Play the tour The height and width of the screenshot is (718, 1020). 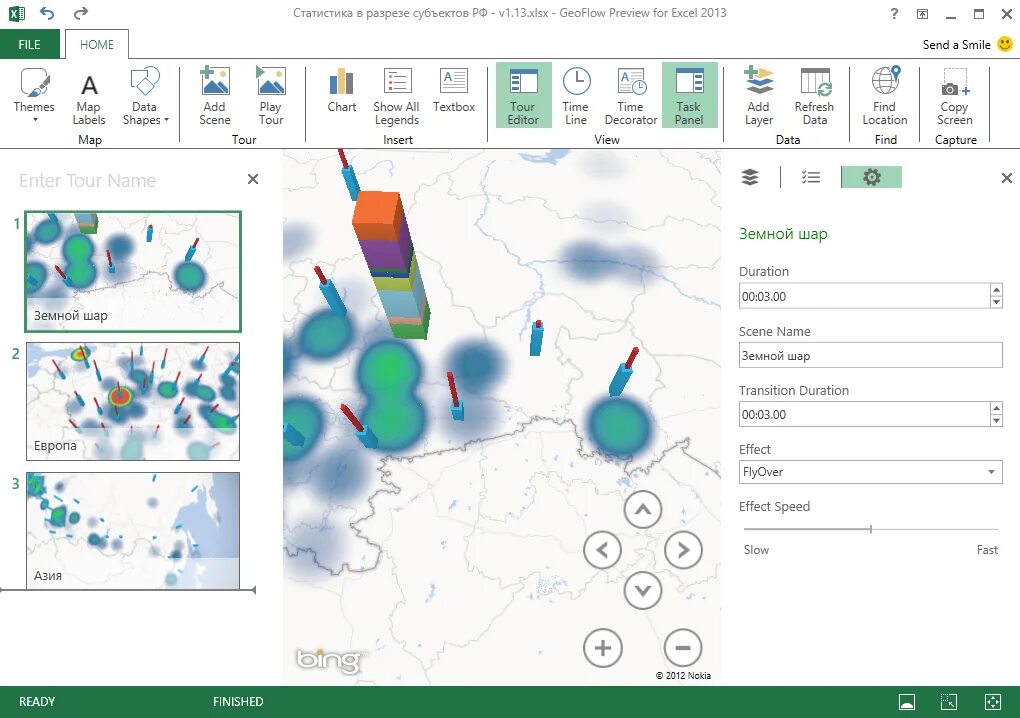point(271,96)
